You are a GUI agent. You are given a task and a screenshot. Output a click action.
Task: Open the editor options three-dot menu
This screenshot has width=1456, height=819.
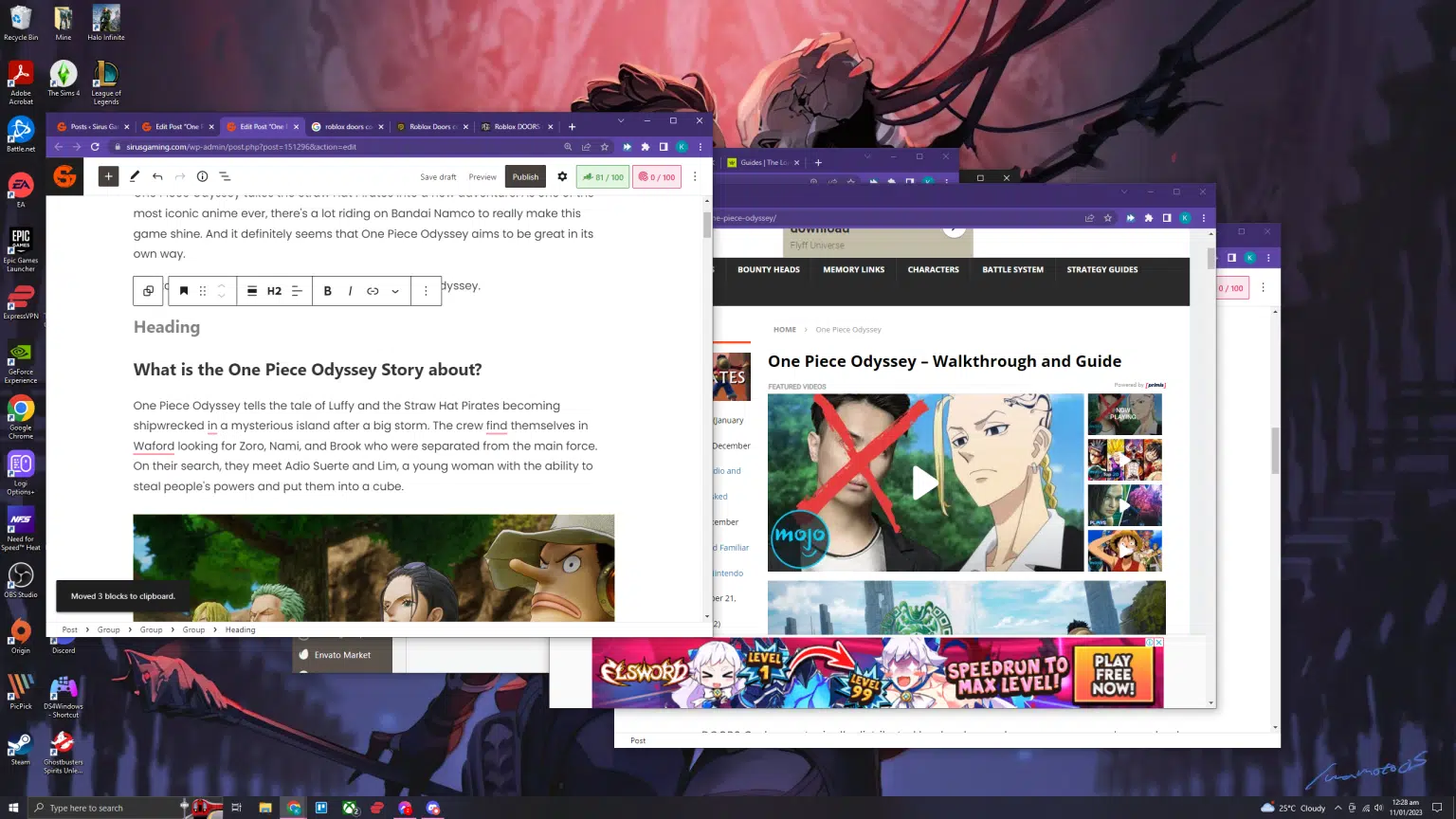pyautogui.click(x=695, y=176)
